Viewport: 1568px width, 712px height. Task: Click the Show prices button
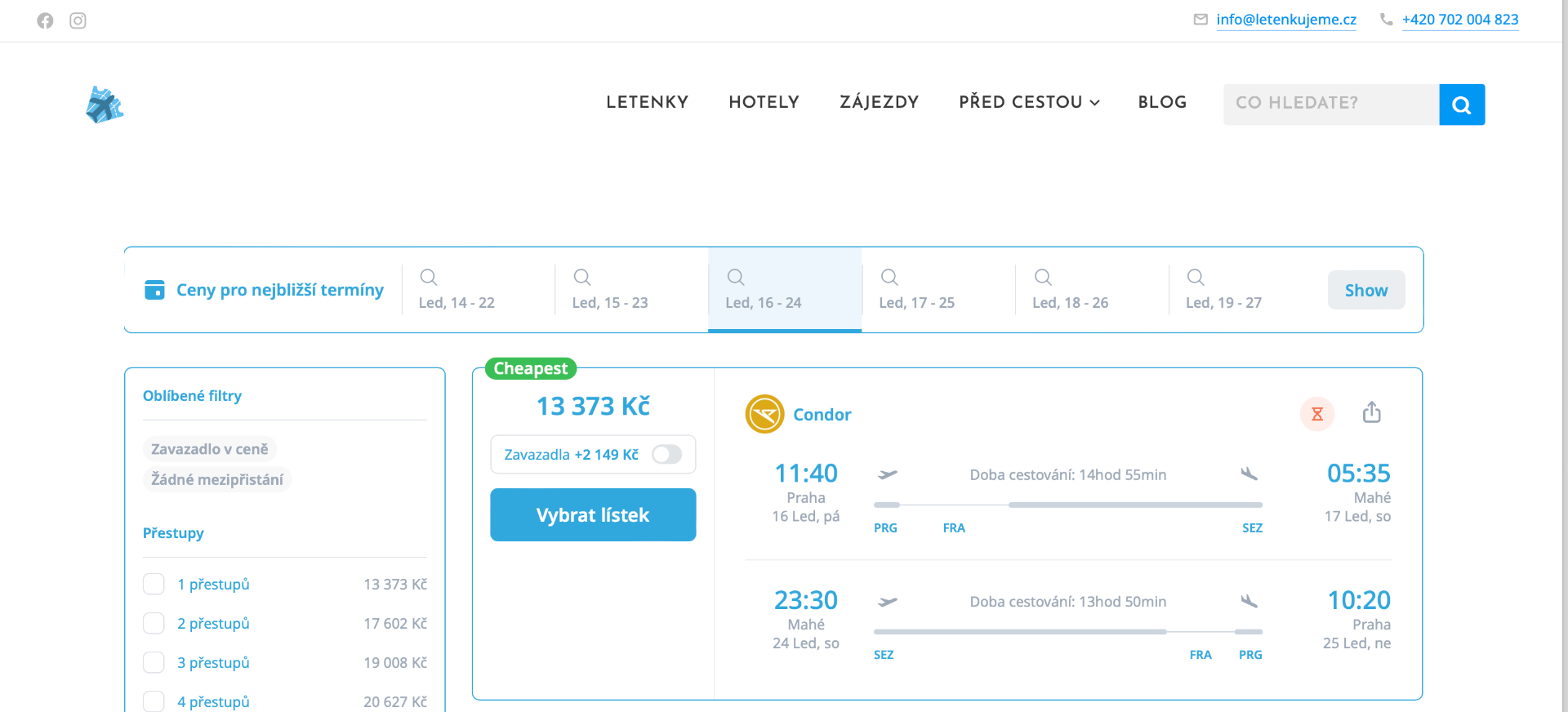coord(1365,290)
